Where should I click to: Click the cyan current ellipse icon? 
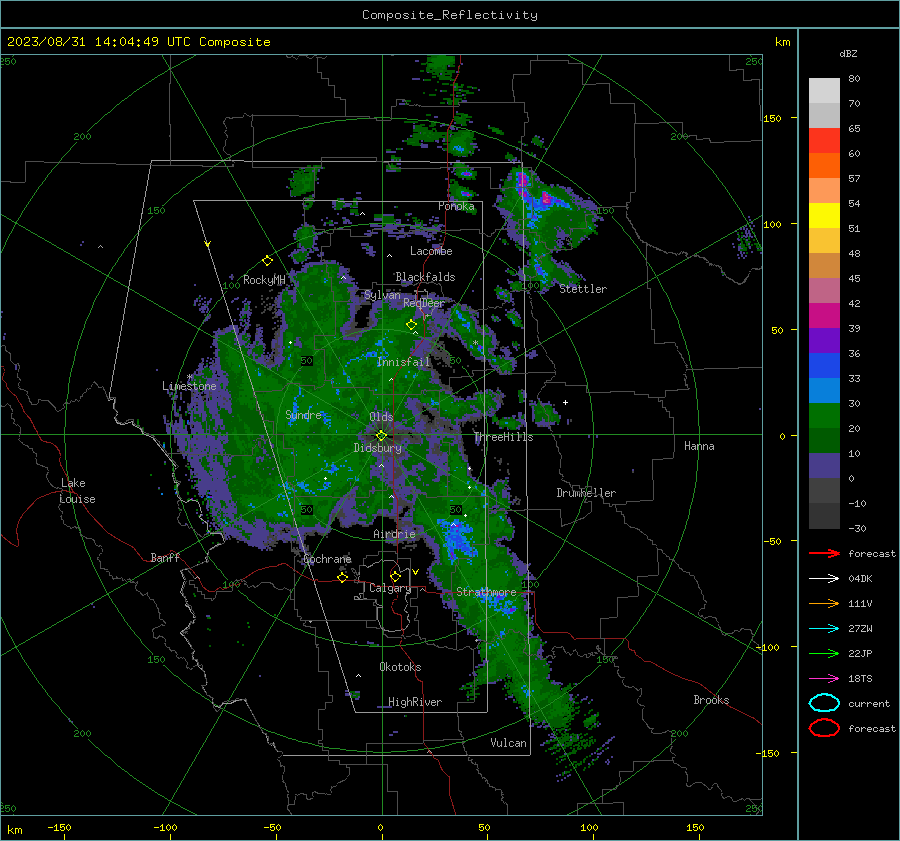tap(824, 703)
